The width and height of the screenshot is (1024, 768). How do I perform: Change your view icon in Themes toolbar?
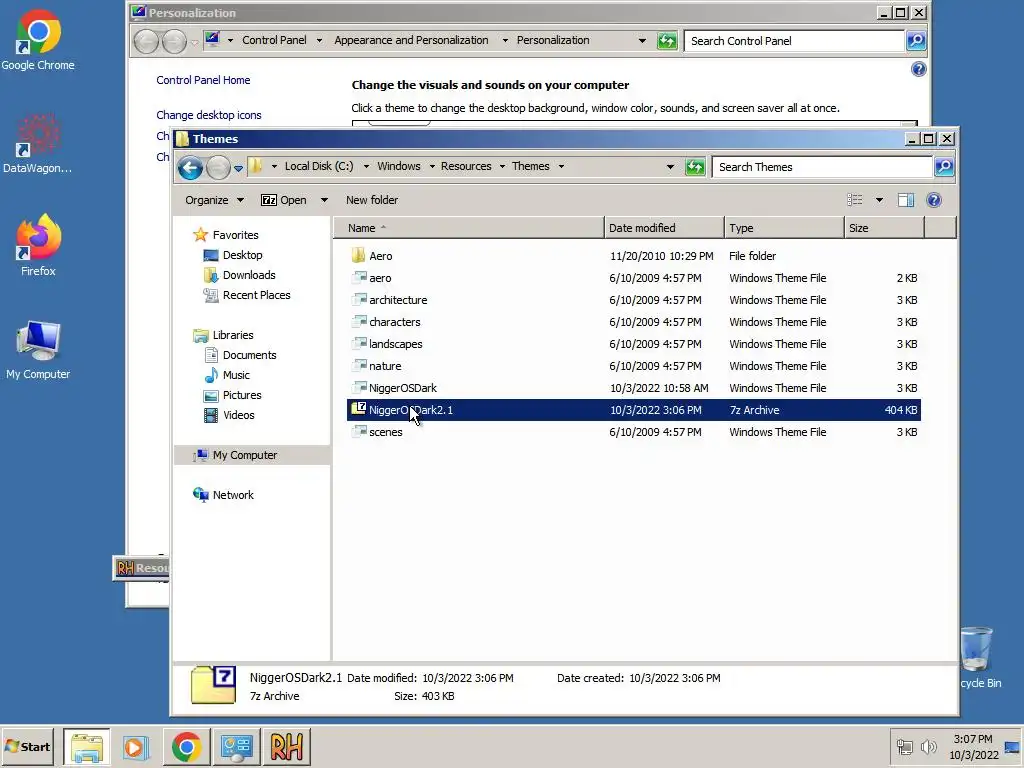pyautogui.click(x=855, y=200)
